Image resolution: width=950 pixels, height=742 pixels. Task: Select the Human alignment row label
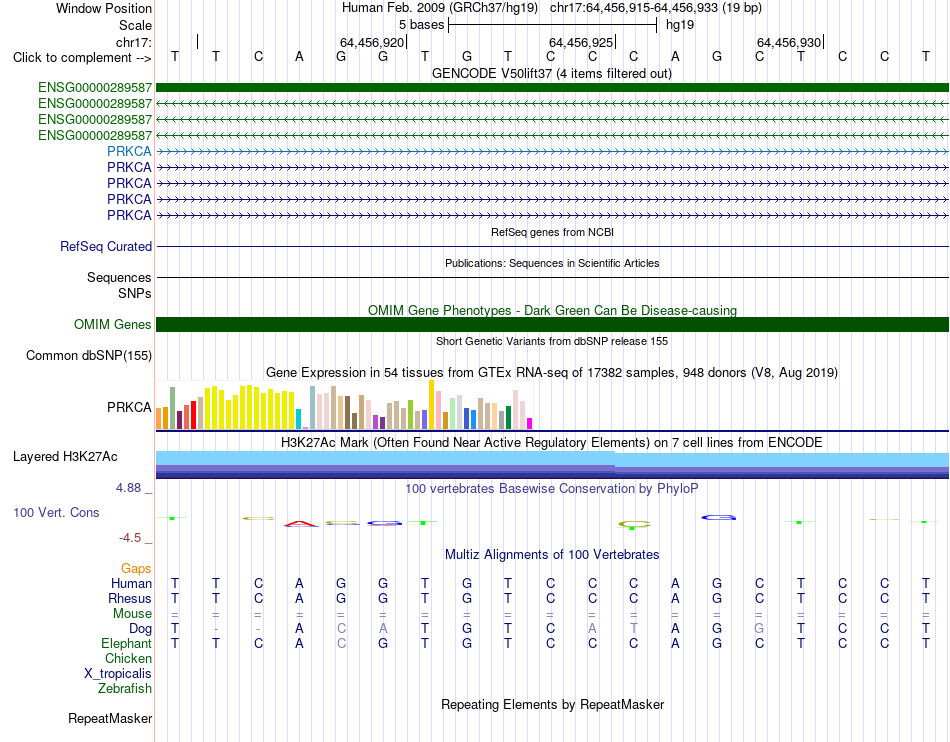pyautogui.click(x=131, y=583)
